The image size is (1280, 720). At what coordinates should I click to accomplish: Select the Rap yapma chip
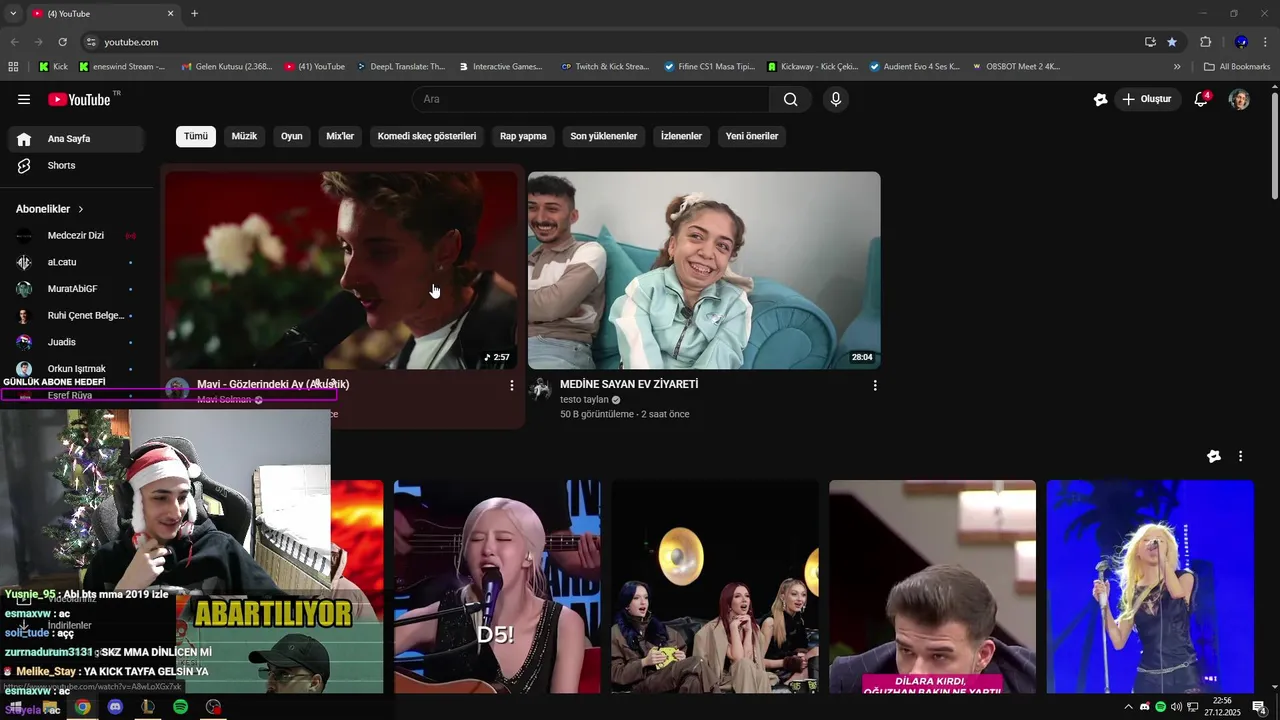point(523,136)
